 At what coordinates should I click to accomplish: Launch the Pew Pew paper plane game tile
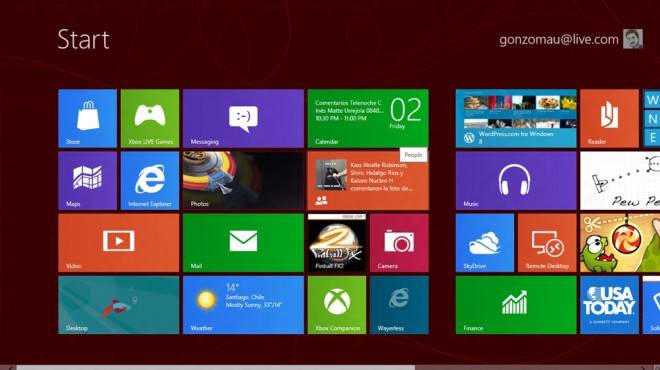(620, 181)
